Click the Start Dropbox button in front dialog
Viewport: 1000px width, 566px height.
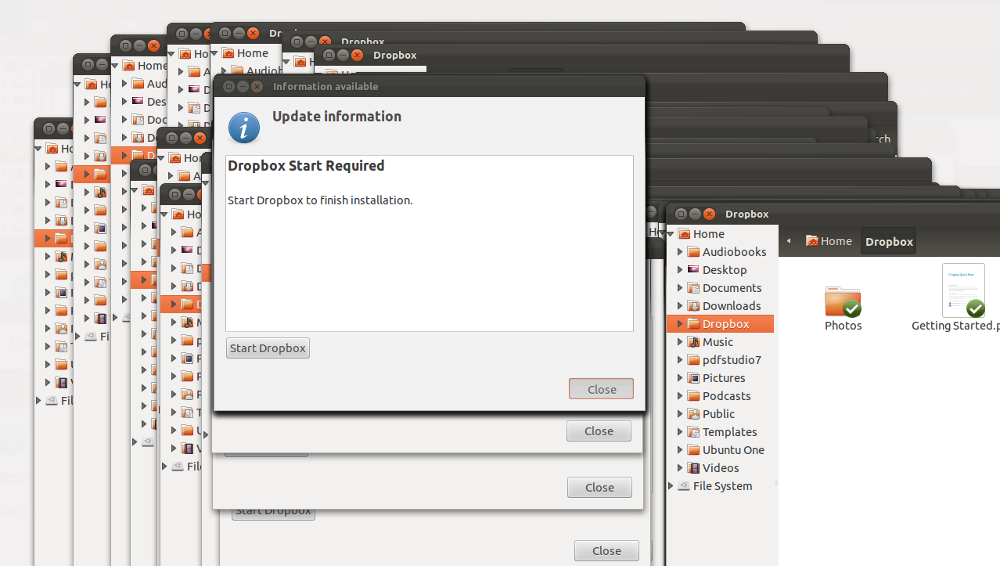pos(268,348)
